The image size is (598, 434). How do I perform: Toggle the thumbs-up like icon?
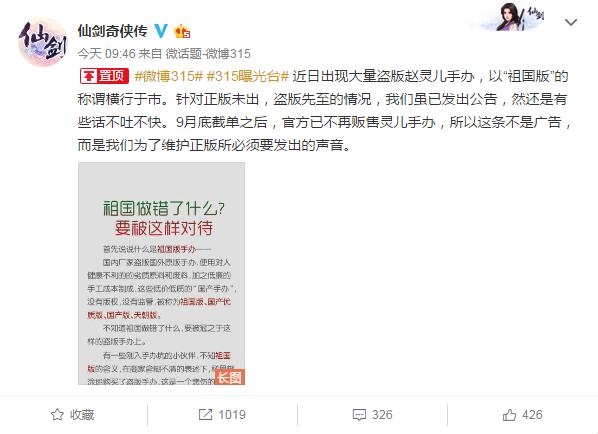tap(509, 415)
